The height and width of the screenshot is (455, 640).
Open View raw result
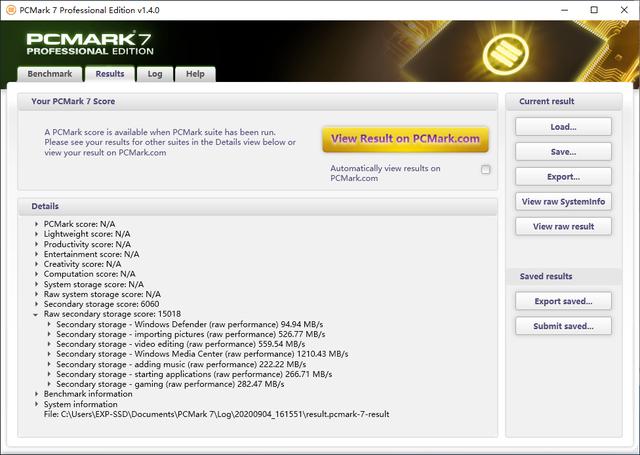[563, 226]
